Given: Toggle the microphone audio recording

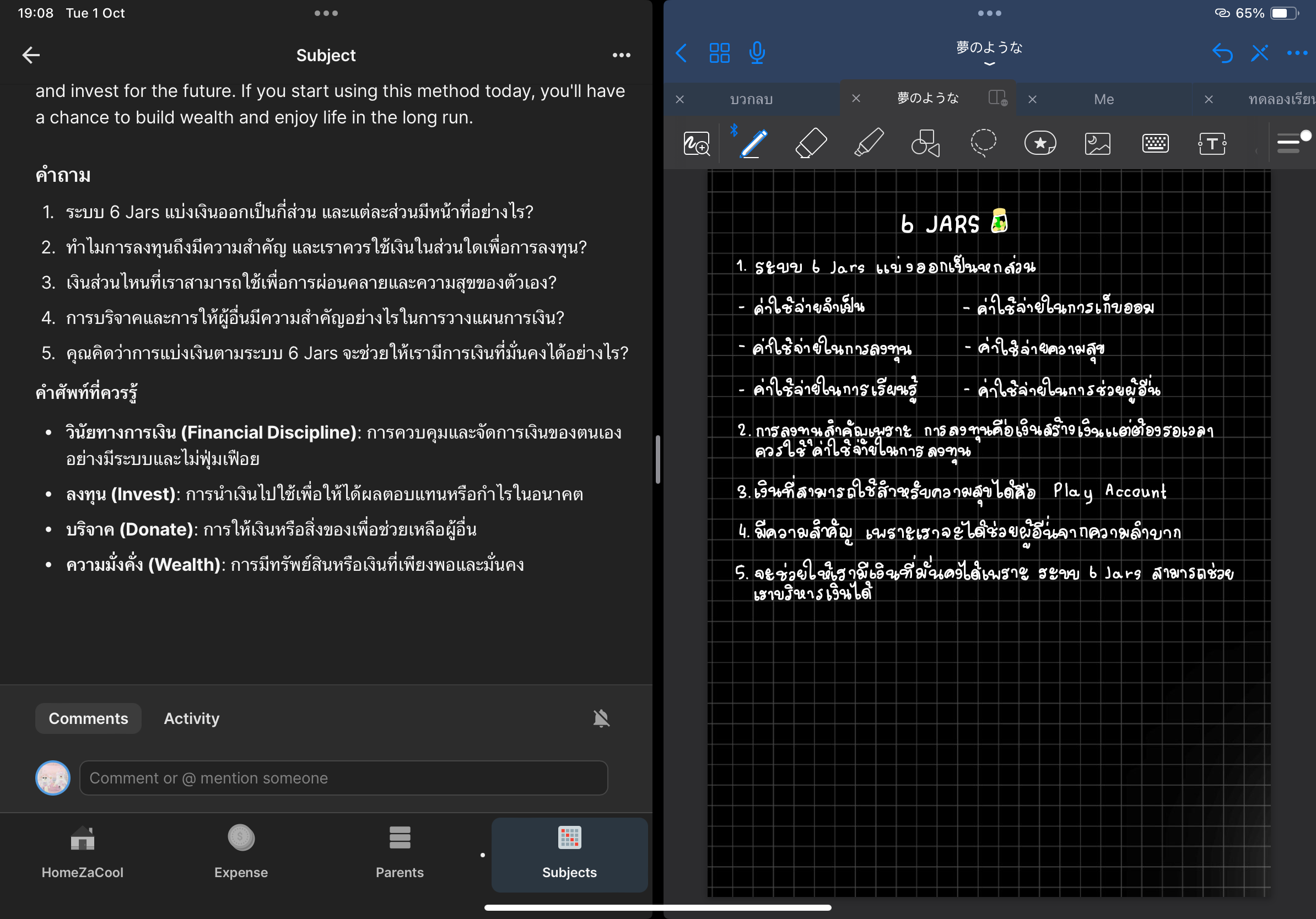Looking at the screenshot, I should 757,53.
